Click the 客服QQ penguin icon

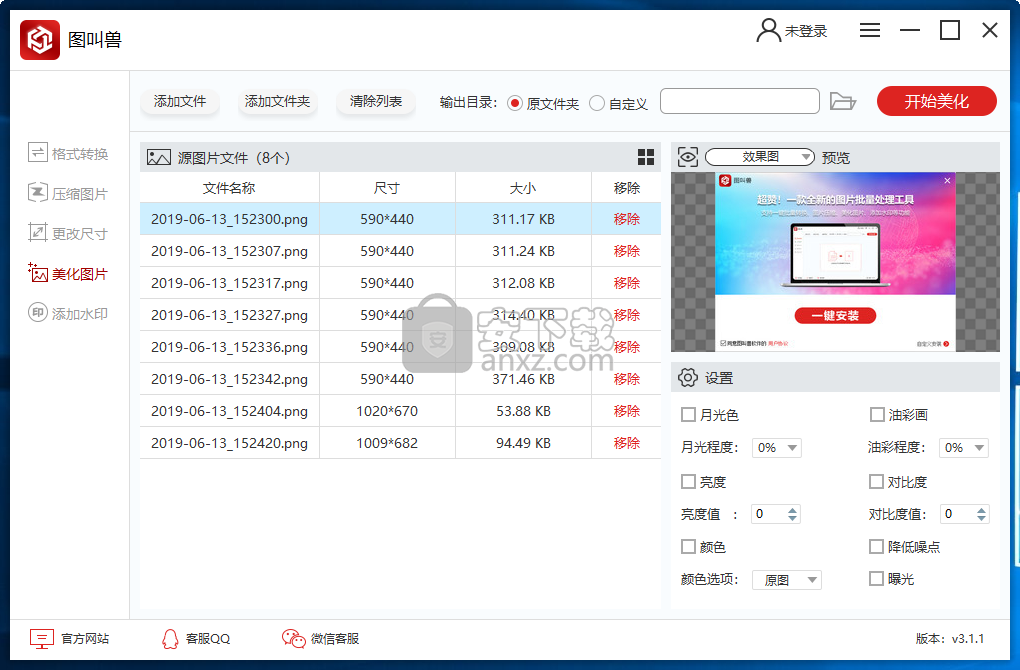[170, 639]
